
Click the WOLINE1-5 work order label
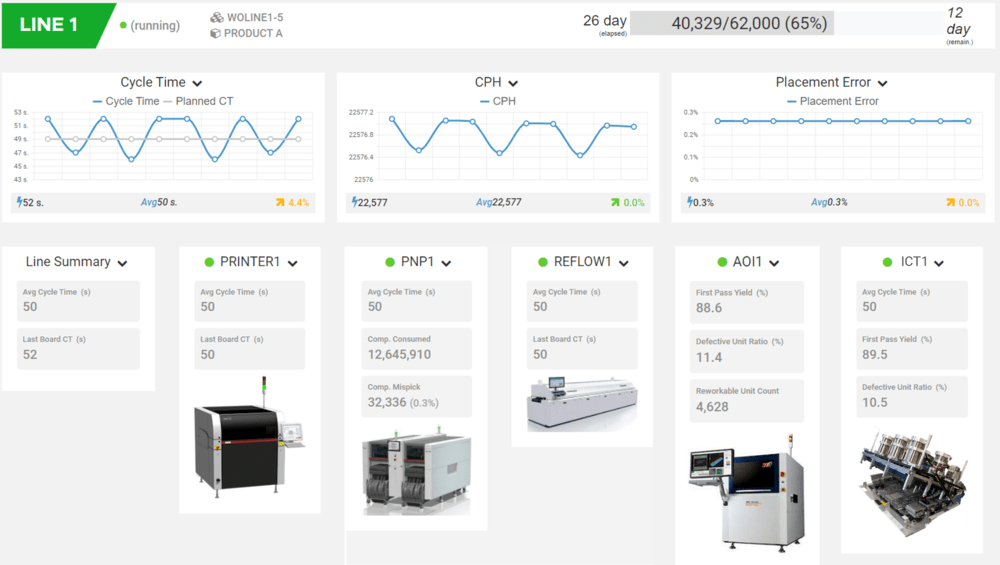[255, 17]
